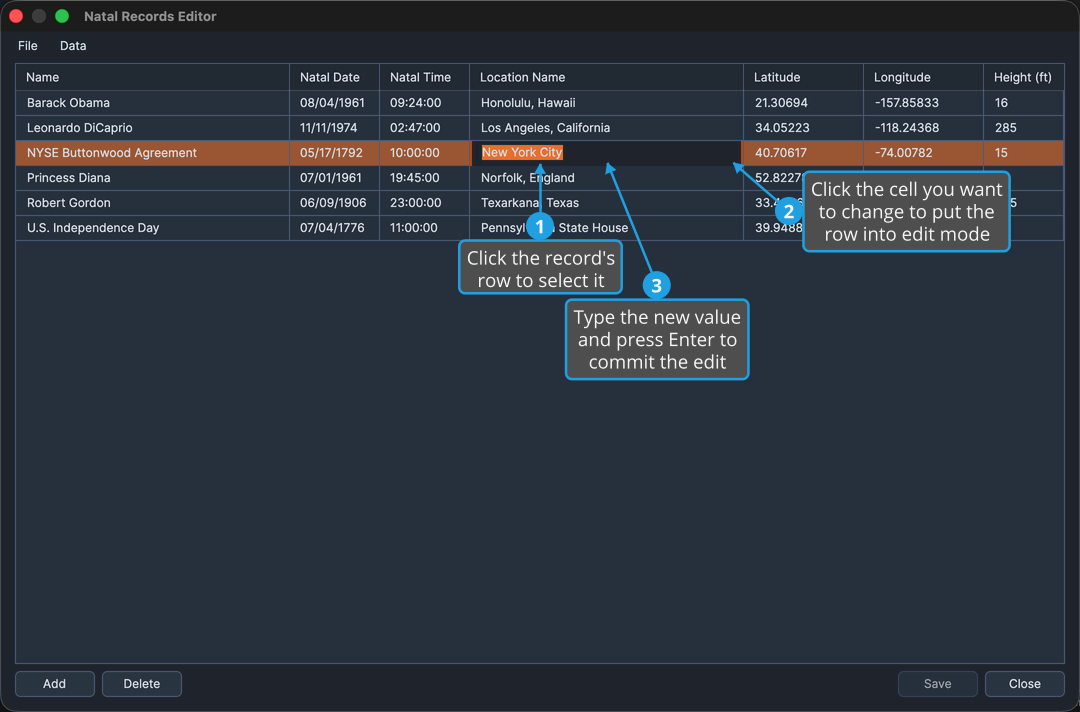This screenshot has width=1080, height=712.
Task: Click natal date 06/09/1906
Action: tap(334, 203)
